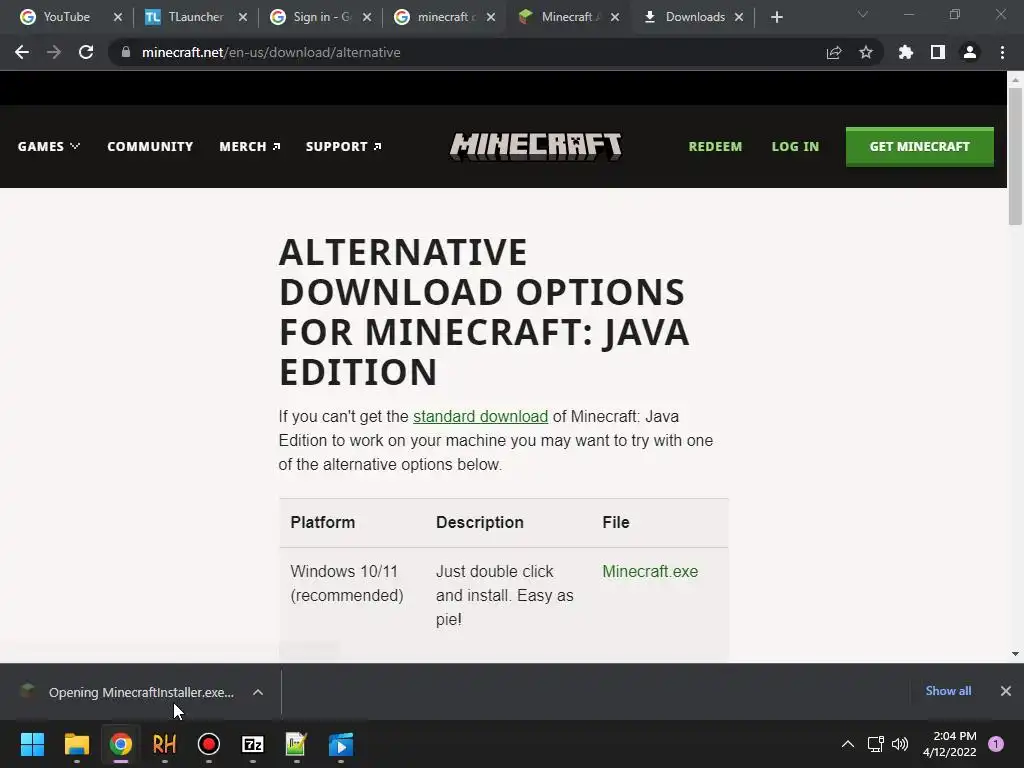Open the Chrome extensions puzzle icon
The height and width of the screenshot is (768, 1024).
click(906, 52)
